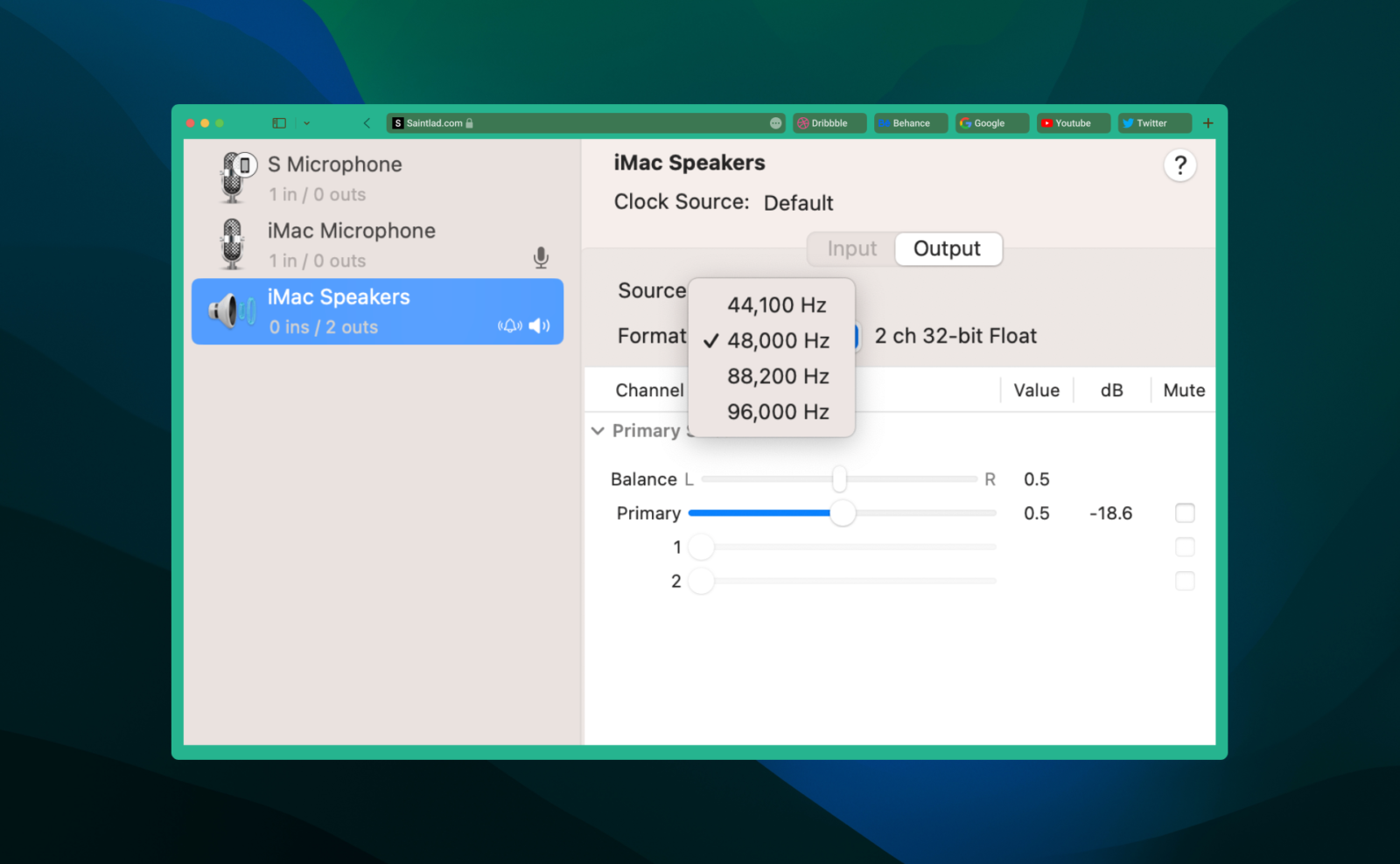Click the back navigation arrow
This screenshot has height=864, width=1400.
tap(367, 122)
